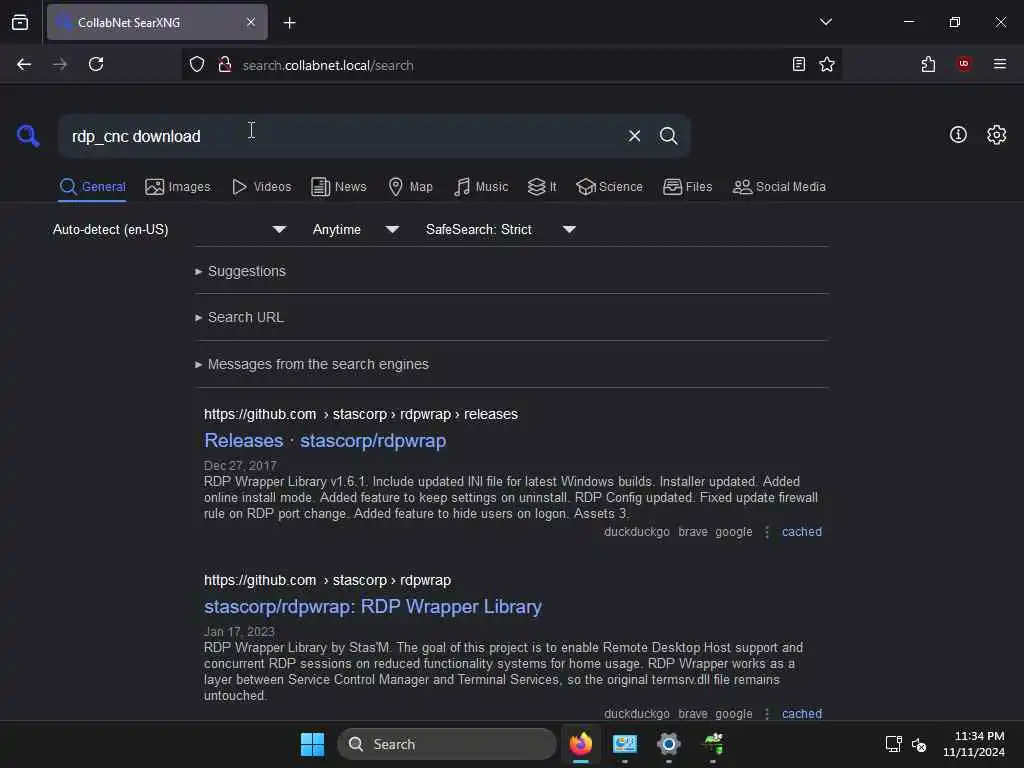Click the Jan 17, 2023 date text

point(239,632)
